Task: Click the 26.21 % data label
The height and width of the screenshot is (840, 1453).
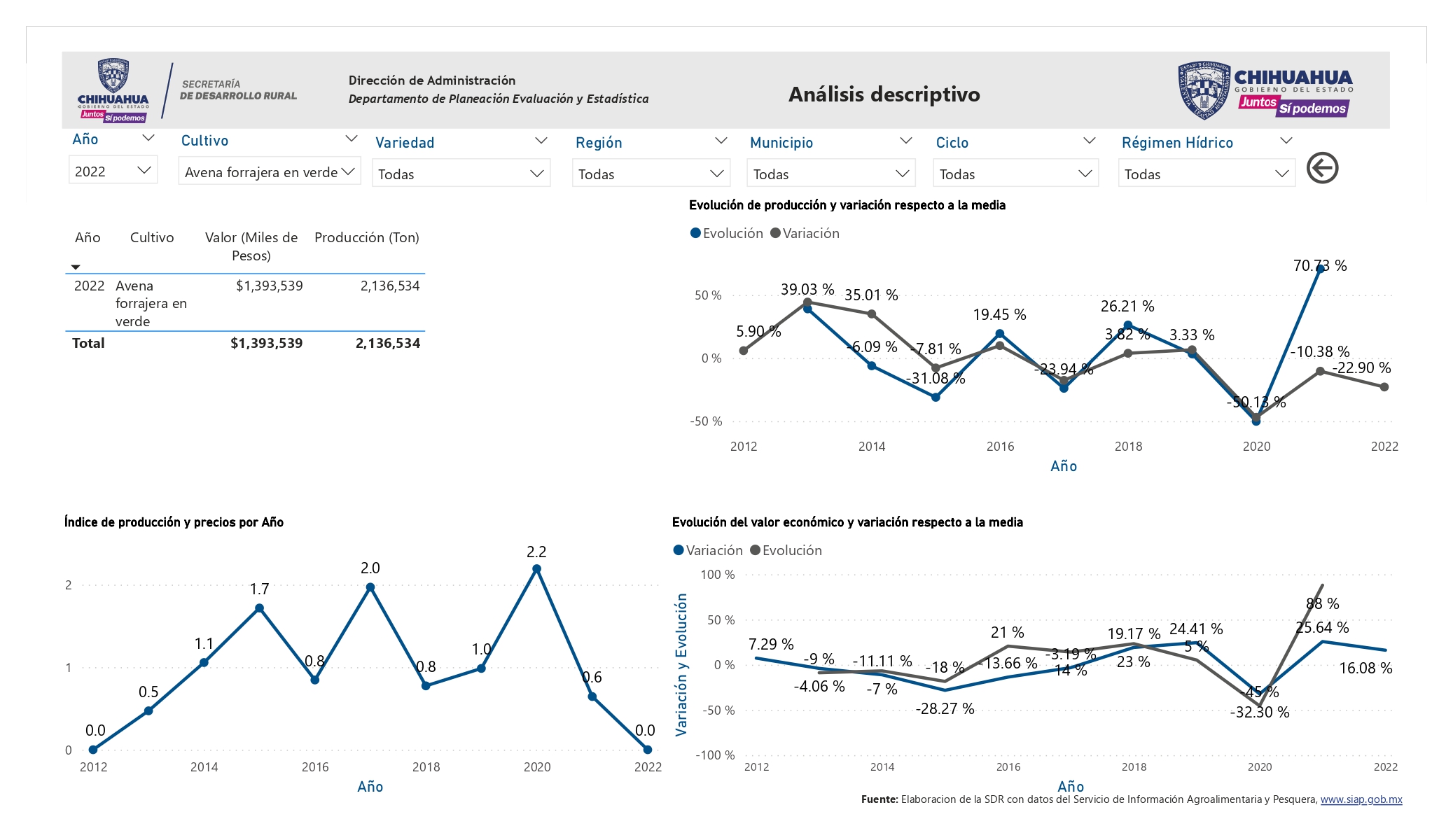Action: 1127,306
